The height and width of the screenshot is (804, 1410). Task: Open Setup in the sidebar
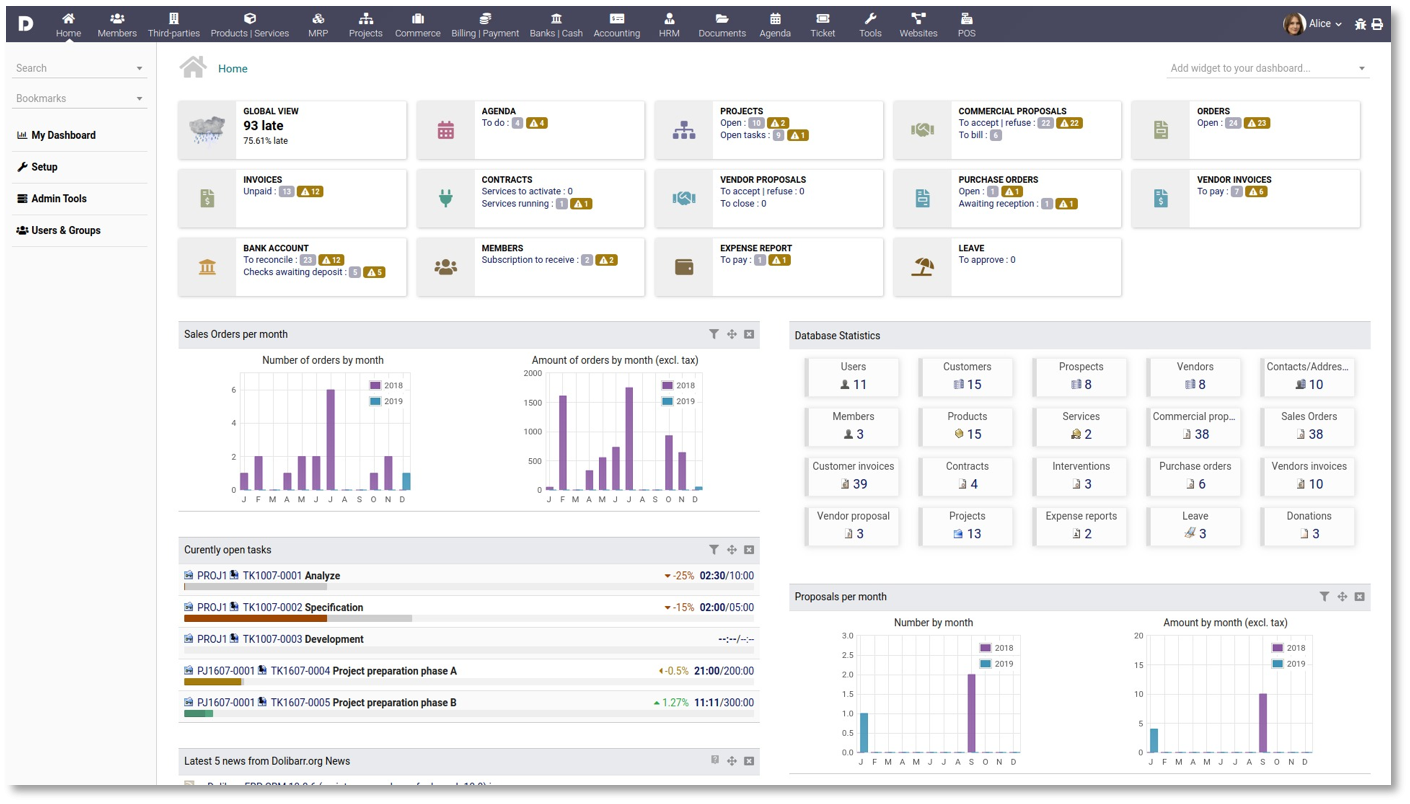[38, 167]
